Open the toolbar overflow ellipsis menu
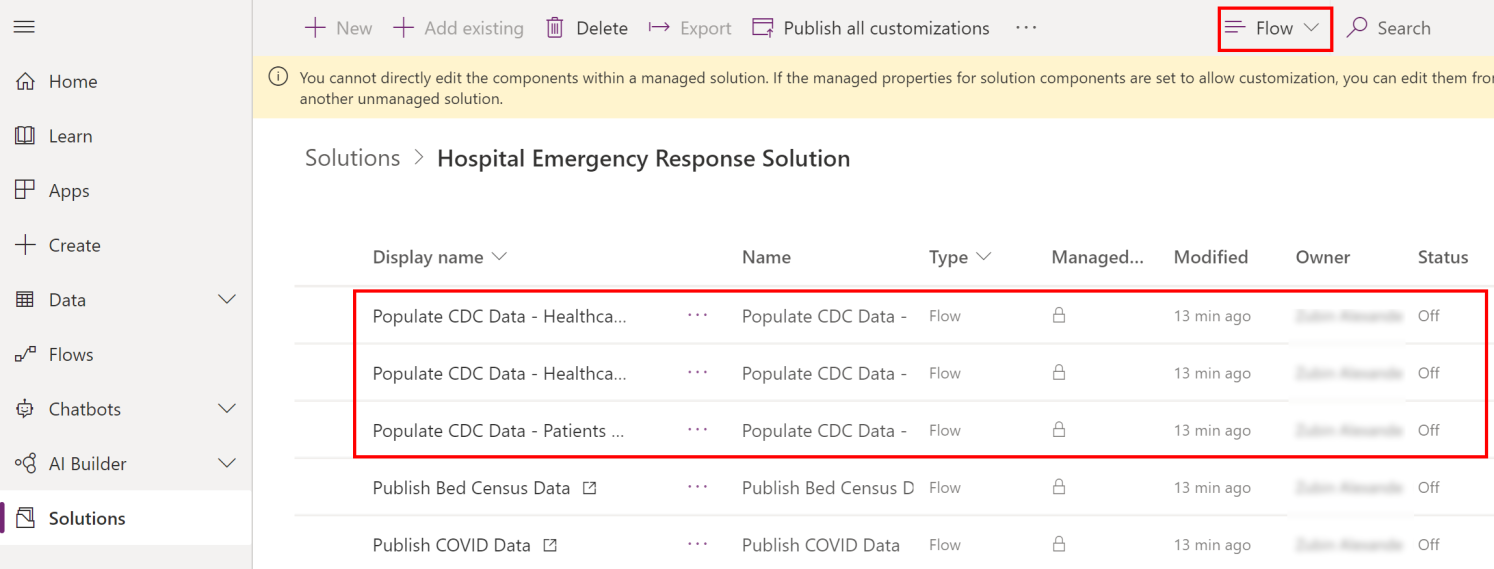 [1026, 28]
